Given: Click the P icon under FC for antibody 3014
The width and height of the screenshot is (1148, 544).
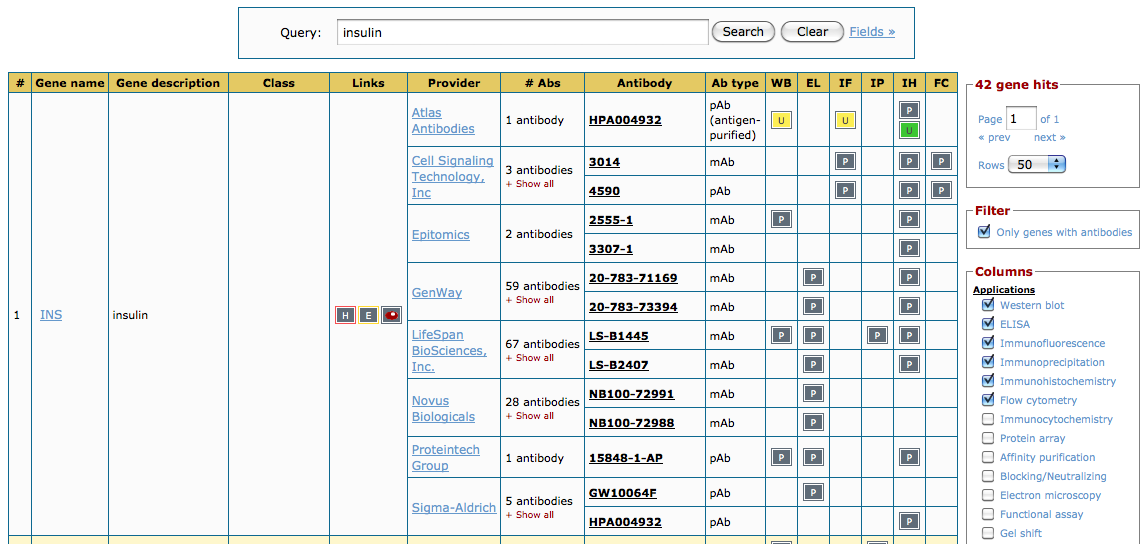Looking at the screenshot, I should point(941,161).
